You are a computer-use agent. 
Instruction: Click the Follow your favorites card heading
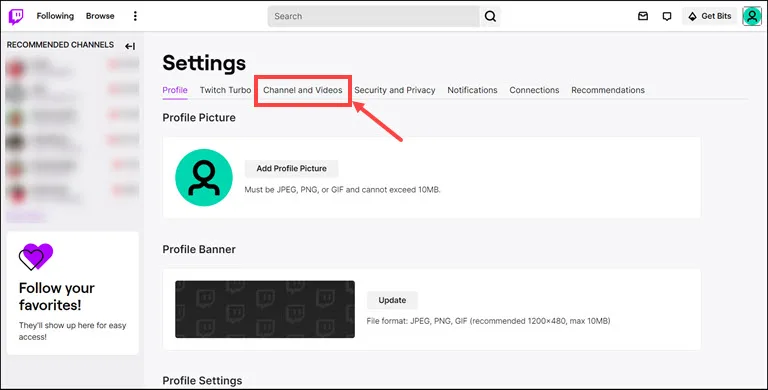pos(57,296)
